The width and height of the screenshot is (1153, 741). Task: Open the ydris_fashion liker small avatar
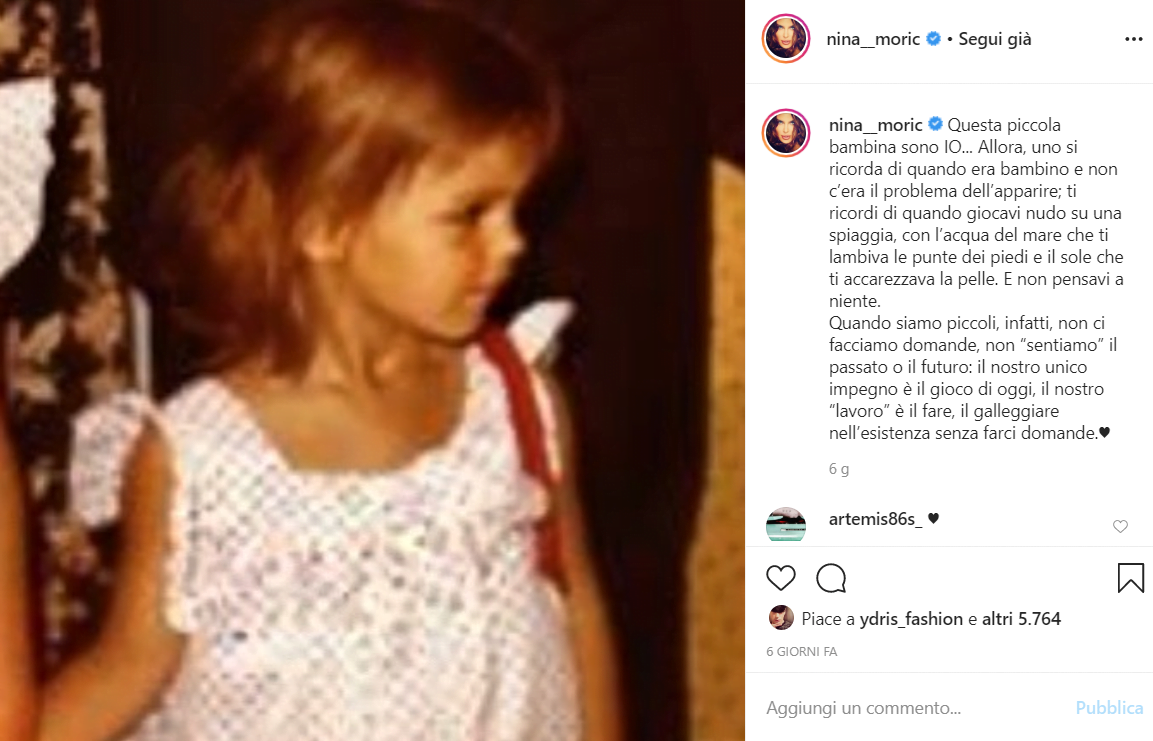[x=781, y=618]
